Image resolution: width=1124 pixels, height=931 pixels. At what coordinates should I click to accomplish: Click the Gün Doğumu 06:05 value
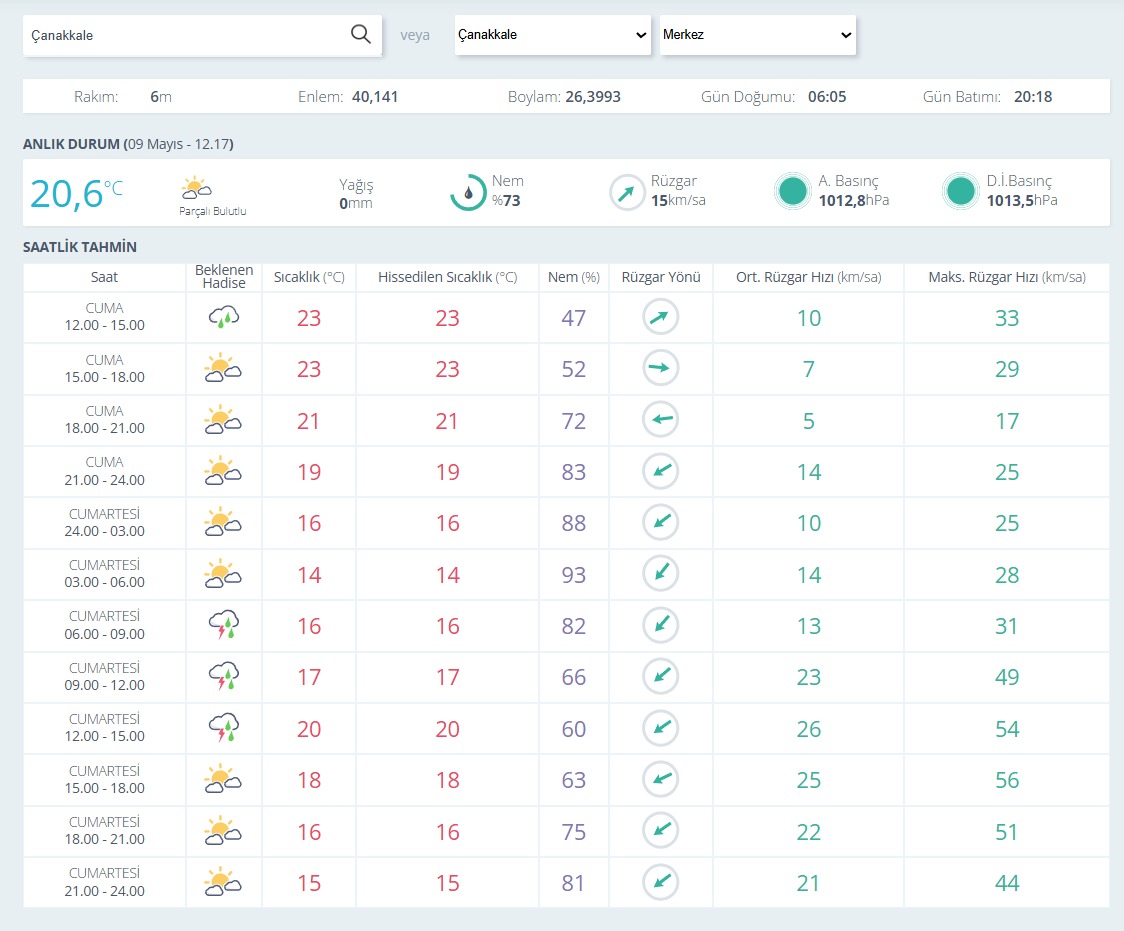tap(827, 97)
